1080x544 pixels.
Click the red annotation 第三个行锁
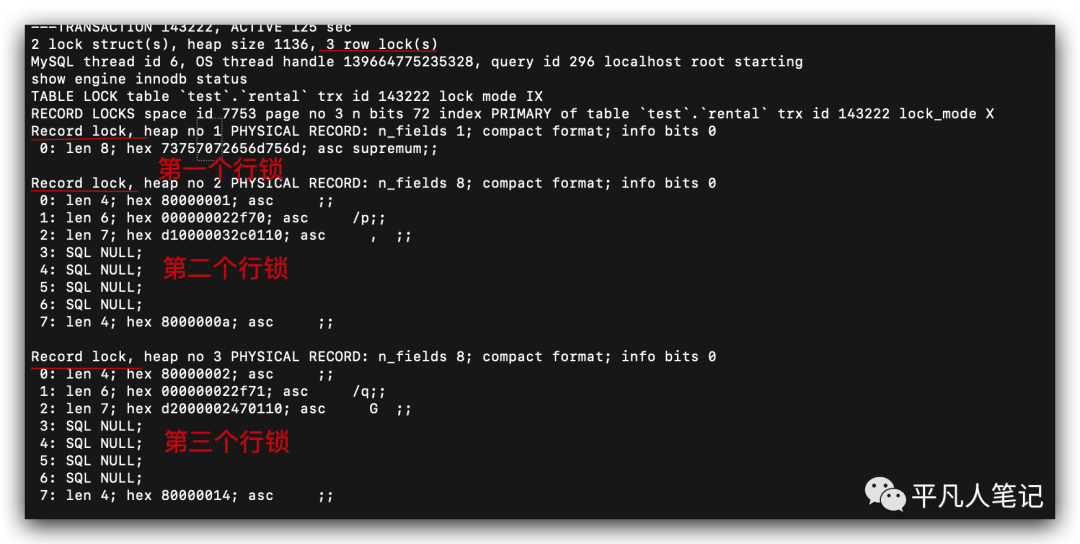coord(227,442)
